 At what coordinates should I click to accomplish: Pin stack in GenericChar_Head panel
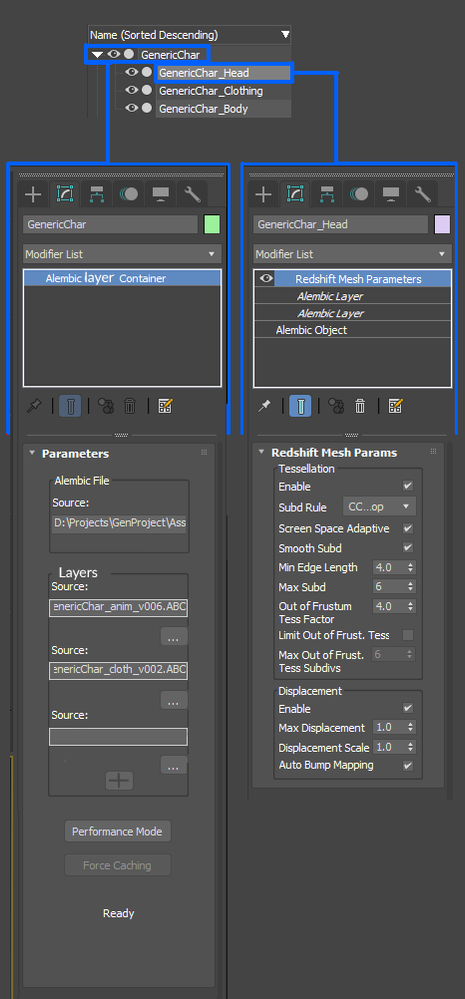(x=264, y=406)
